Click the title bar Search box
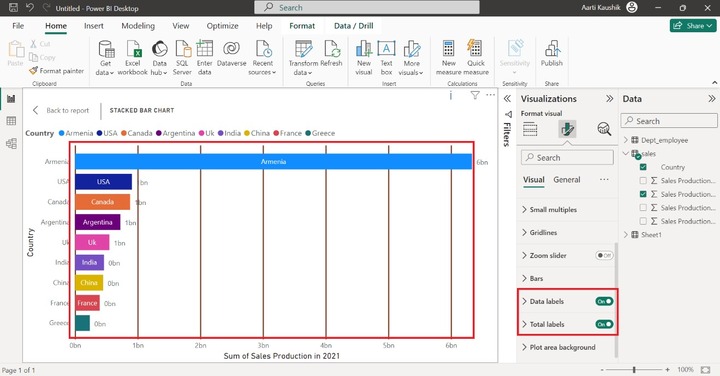 pyautogui.click(x=367, y=7)
